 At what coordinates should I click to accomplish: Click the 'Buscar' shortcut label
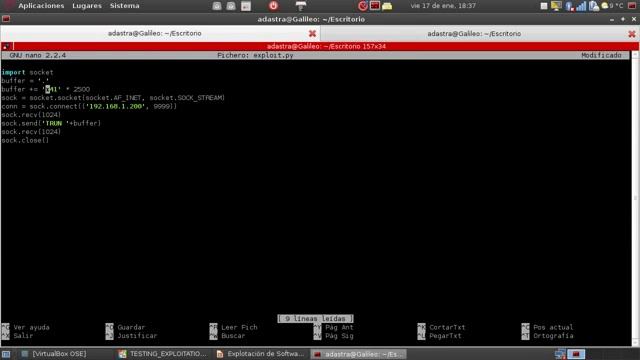coord(233,336)
